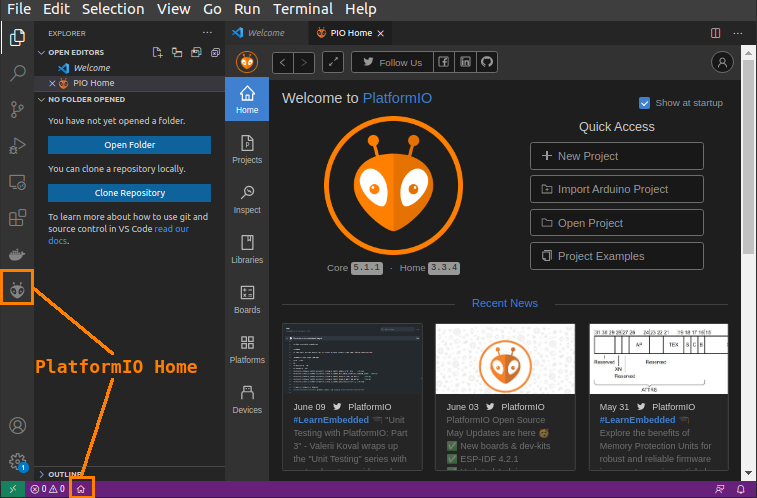Open errors and warnings count in status bar
757x498 pixels.
[x=47, y=489]
